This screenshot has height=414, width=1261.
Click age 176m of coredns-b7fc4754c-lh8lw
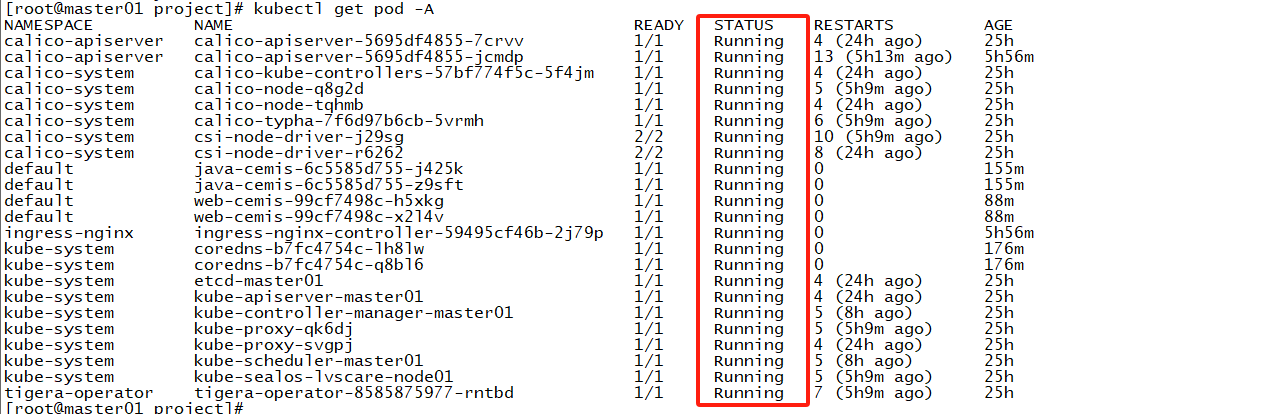[1004, 249]
